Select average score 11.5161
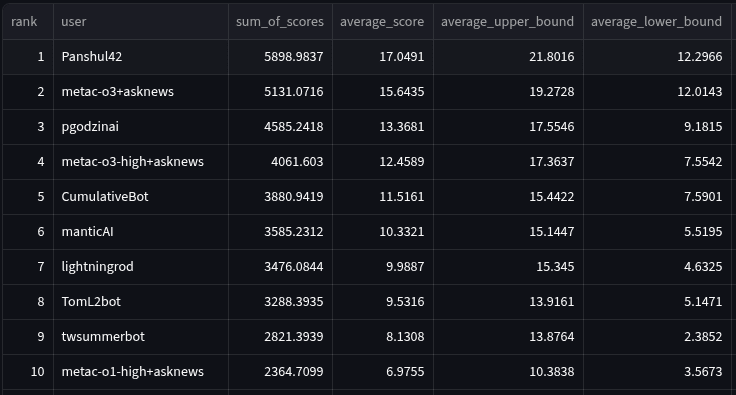The height and width of the screenshot is (395, 736). coord(383,197)
